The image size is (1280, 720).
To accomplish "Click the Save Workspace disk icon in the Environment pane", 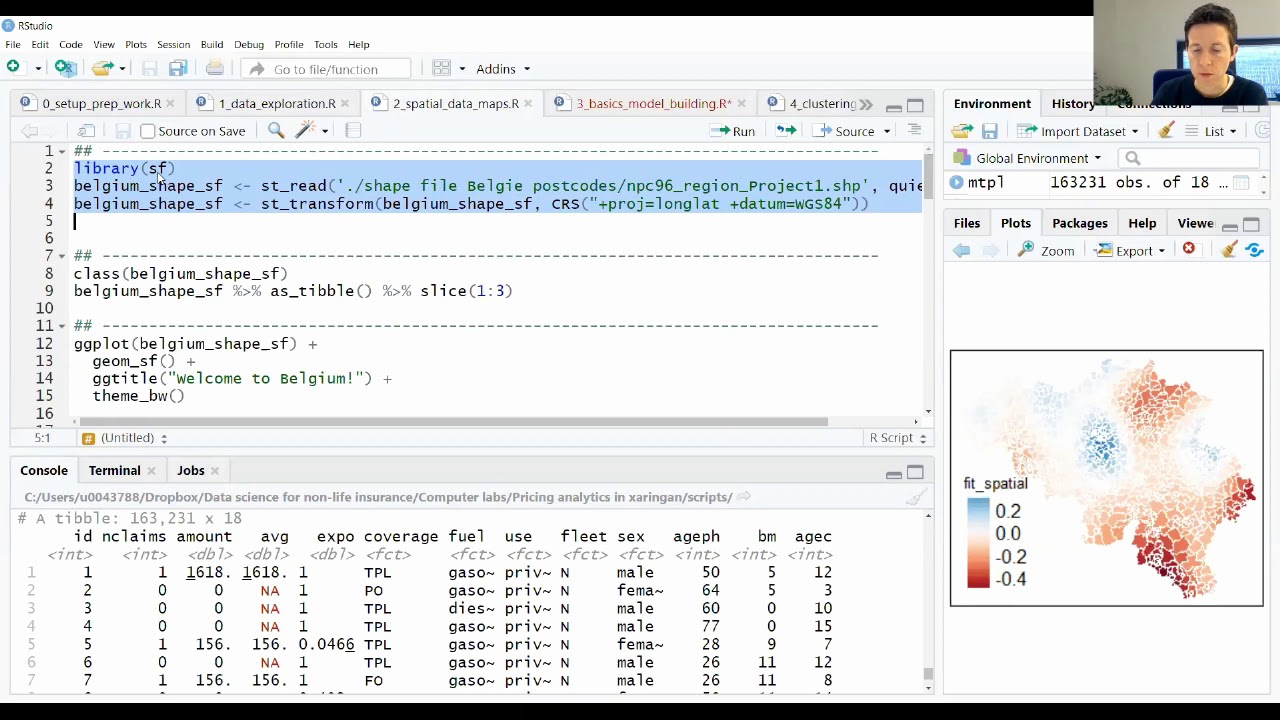I will 989,131.
